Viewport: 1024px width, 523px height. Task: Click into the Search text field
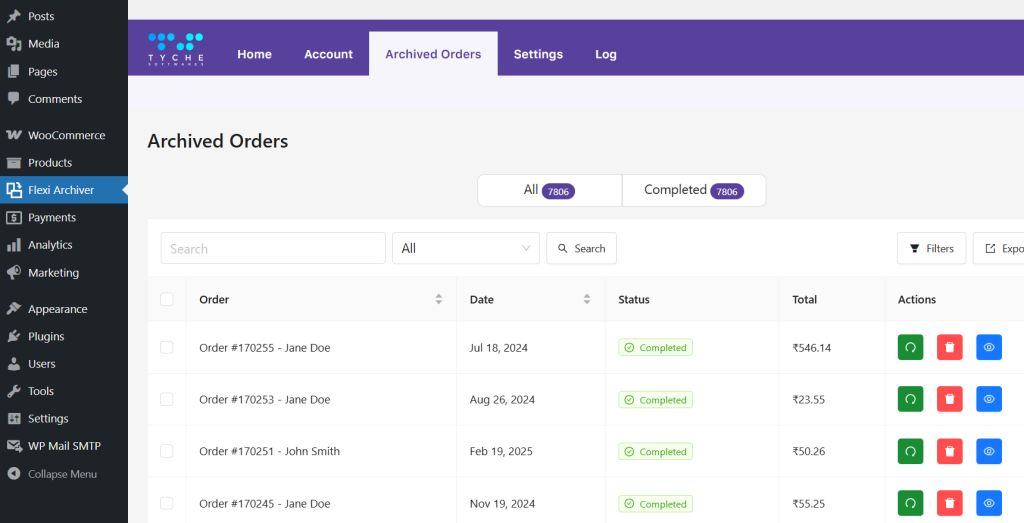pyautogui.click(x=273, y=248)
